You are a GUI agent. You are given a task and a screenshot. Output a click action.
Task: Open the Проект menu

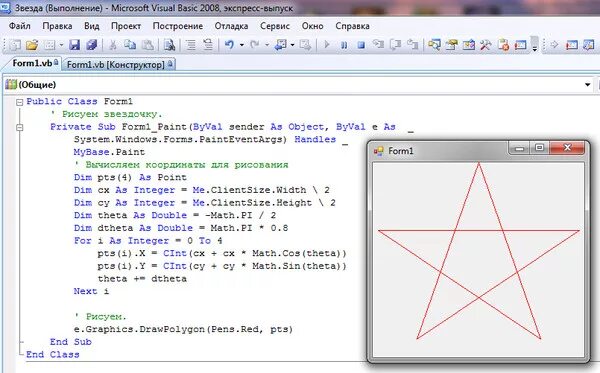tap(126, 26)
